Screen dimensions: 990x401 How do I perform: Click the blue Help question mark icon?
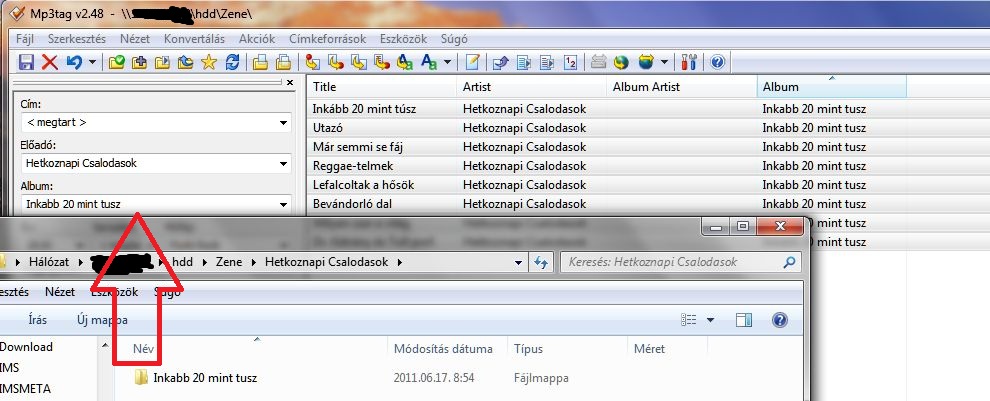coord(717,62)
